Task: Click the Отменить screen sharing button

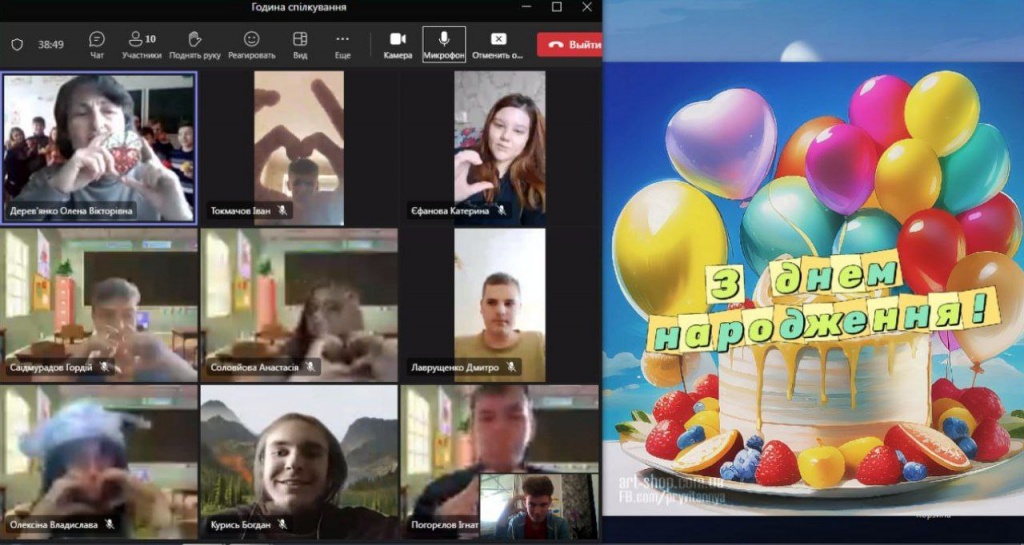Action: (x=497, y=44)
